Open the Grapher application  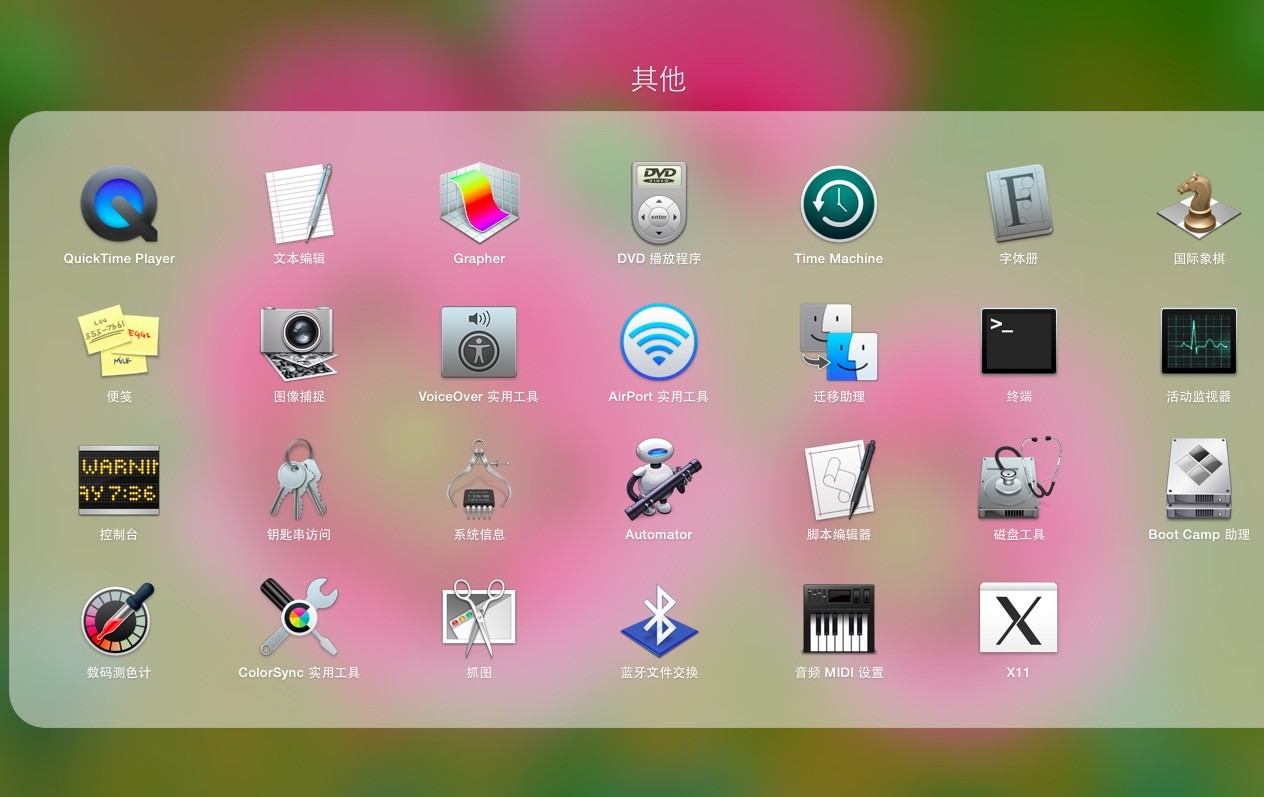479,204
